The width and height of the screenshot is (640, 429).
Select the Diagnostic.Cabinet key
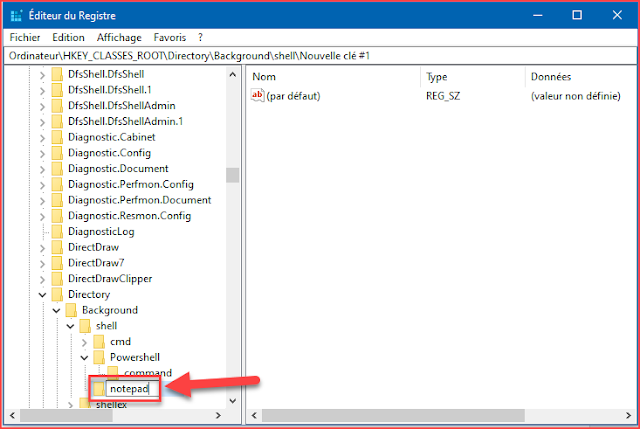pyautogui.click(x=111, y=137)
